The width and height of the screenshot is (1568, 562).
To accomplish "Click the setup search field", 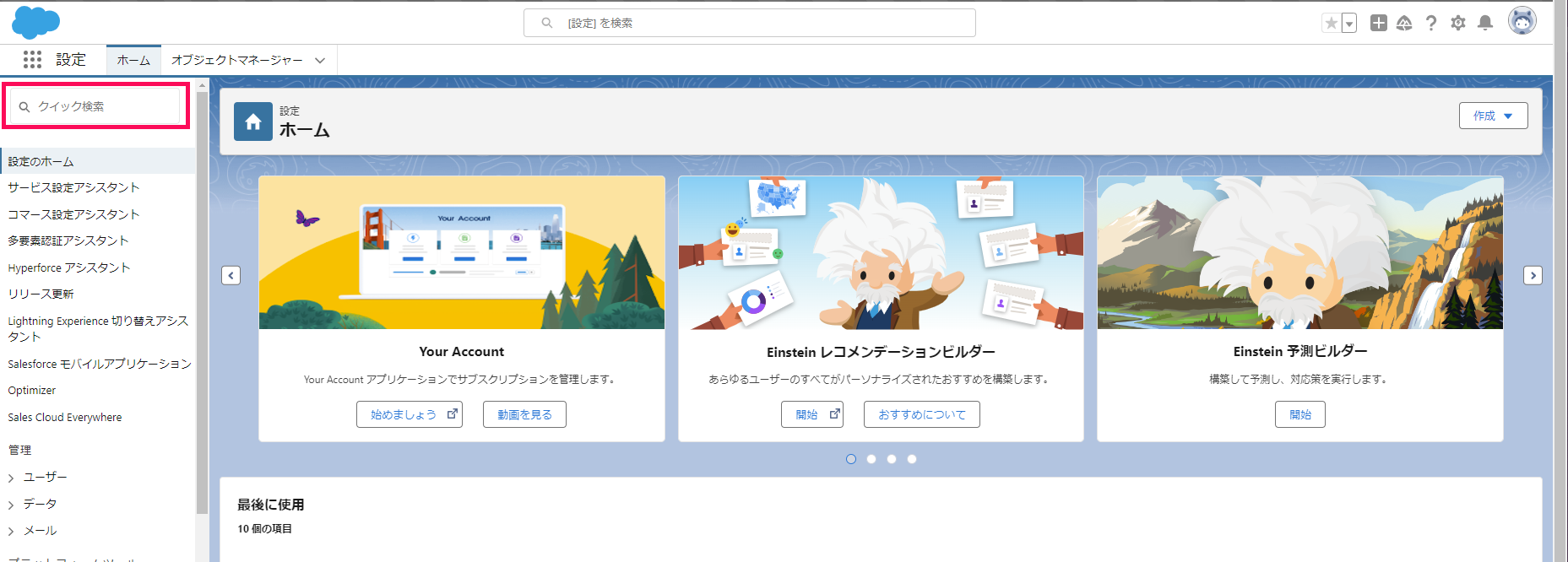I will [x=749, y=23].
